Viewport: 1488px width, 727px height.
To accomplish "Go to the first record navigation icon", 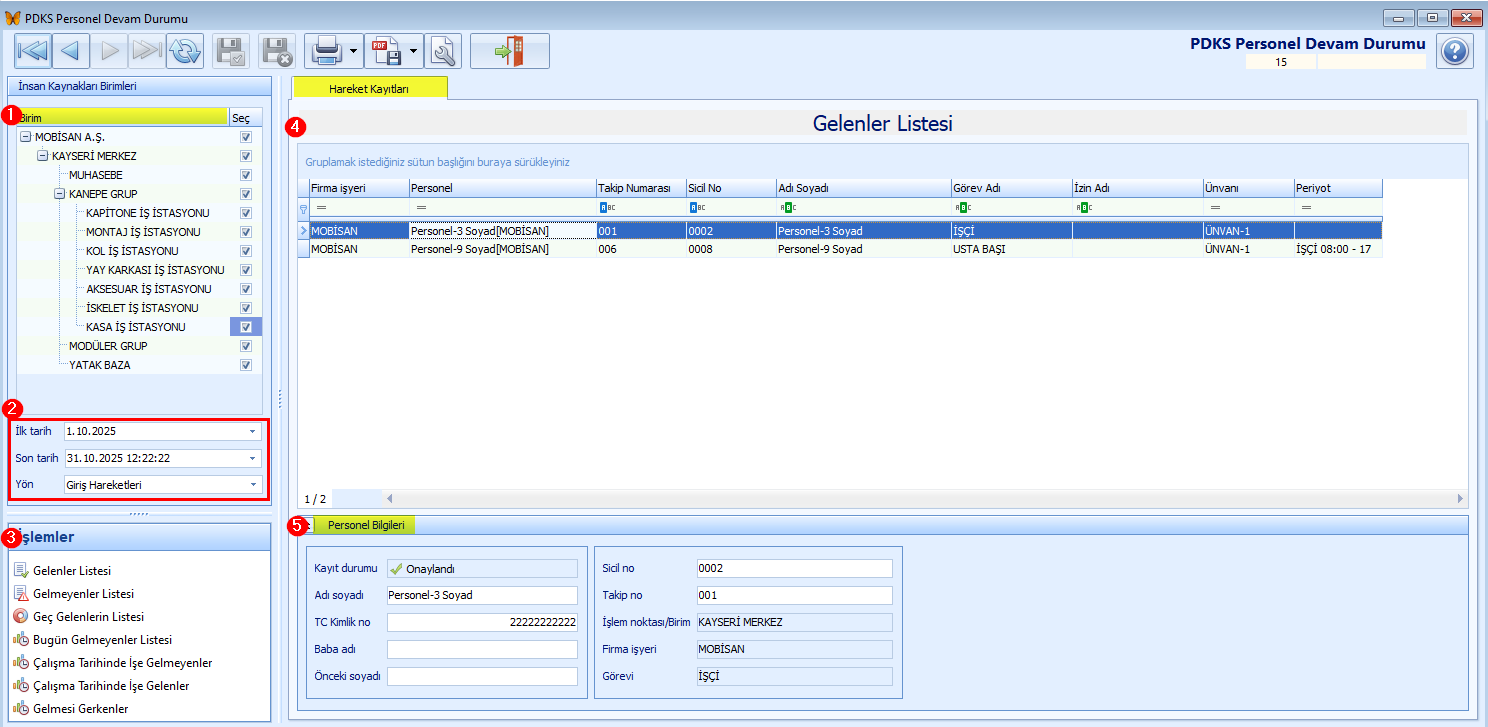I will tap(33, 51).
